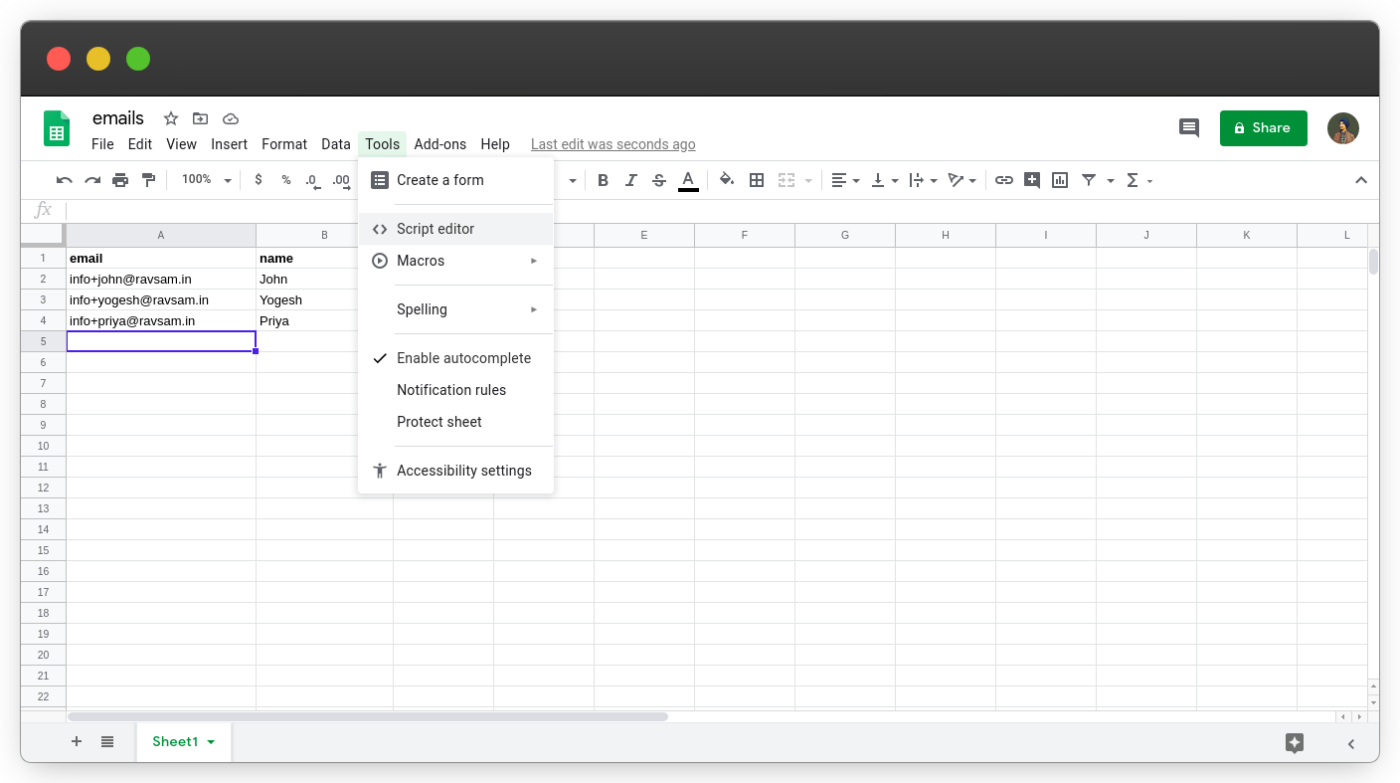The height and width of the screenshot is (783, 1400).
Task: Disable the Enable autocomplete option
Action: tap(464, 357)
